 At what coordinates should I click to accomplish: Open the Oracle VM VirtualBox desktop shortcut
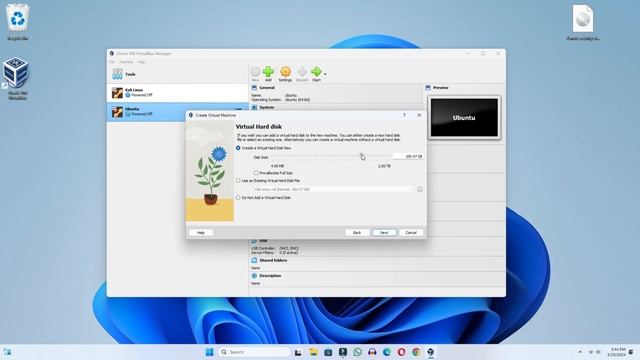coord(16,78)
